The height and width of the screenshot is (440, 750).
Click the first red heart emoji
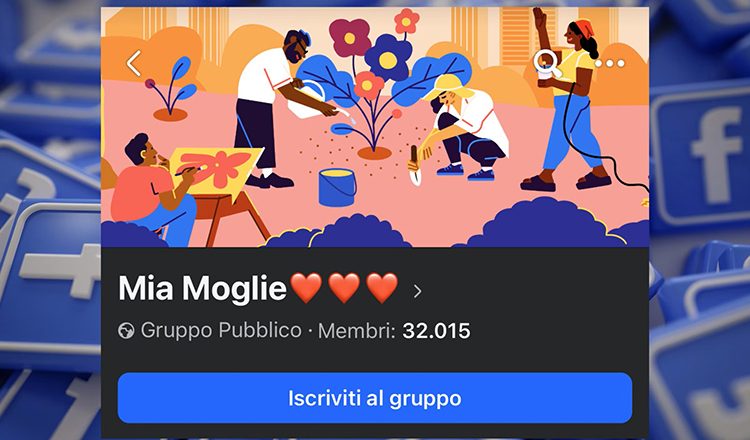307,288
